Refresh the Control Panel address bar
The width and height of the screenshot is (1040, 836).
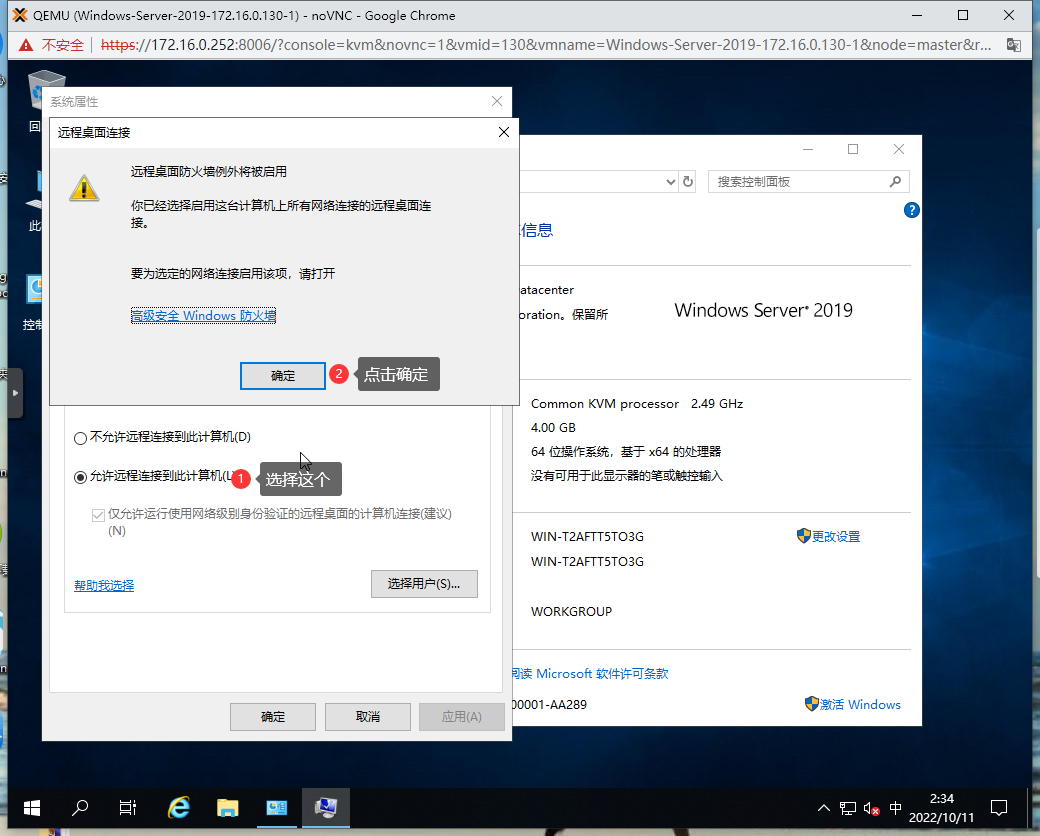click(x=688, y=182)
